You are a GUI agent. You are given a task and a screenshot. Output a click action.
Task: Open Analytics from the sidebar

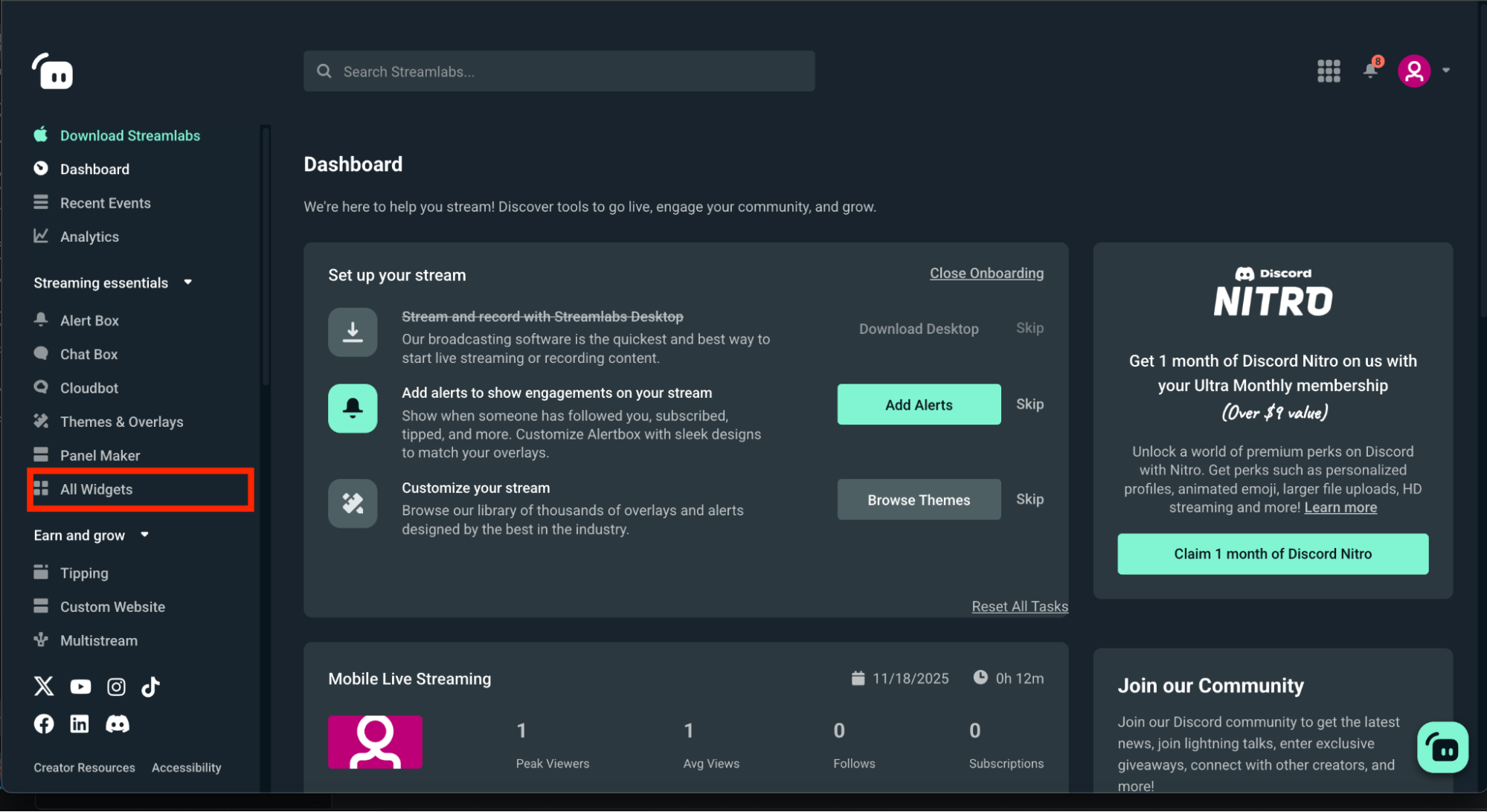[89, 236]
